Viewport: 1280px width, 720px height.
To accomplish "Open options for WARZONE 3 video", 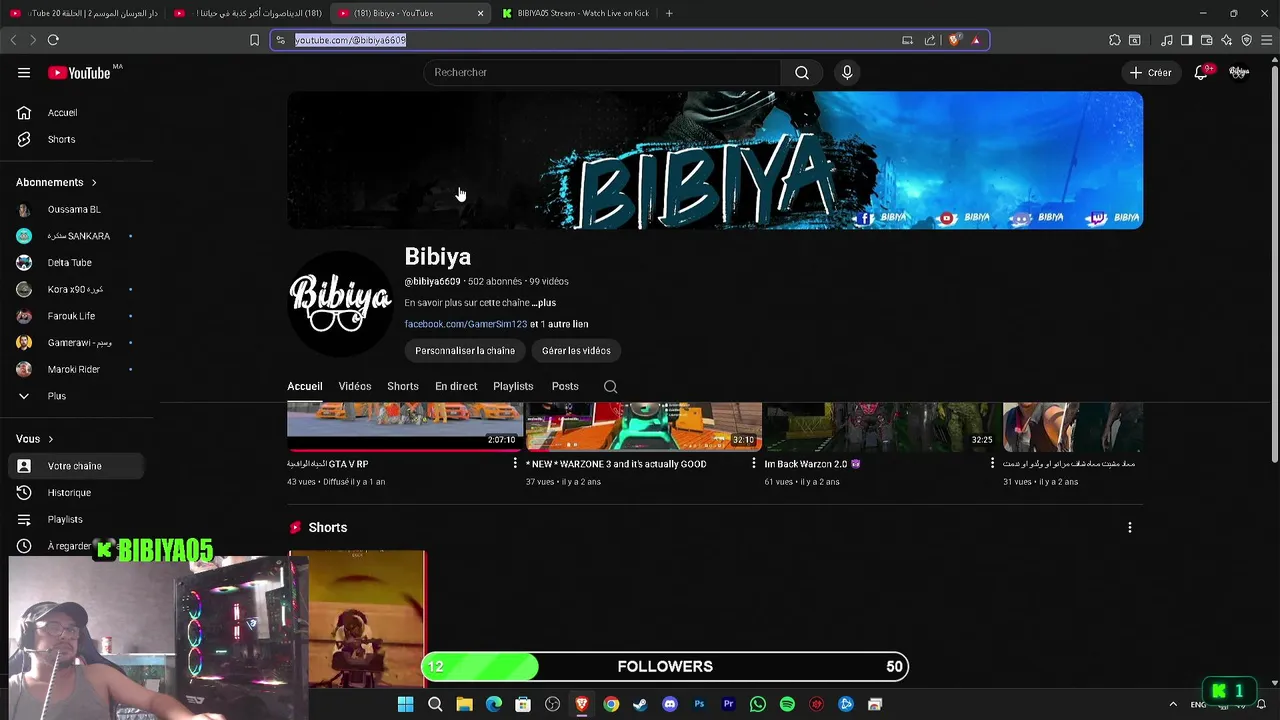I will tap(754, 464).
